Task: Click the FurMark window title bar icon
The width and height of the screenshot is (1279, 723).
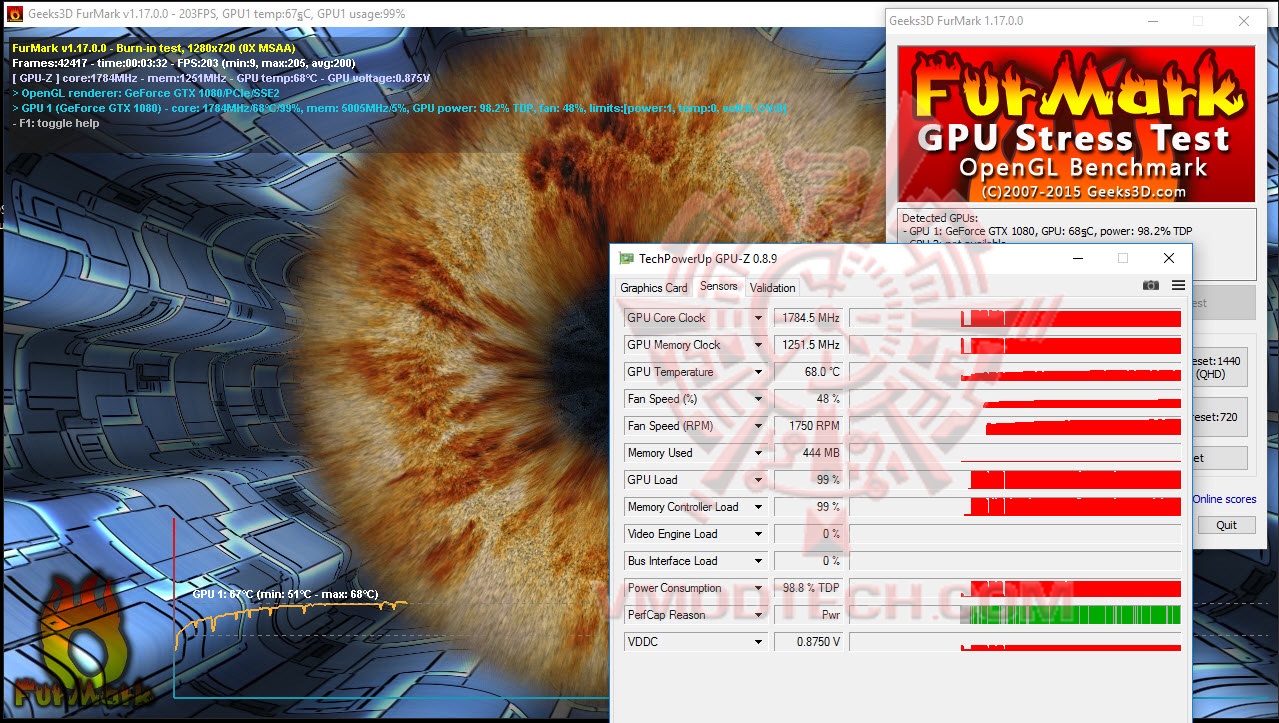Action: pyautogui.click(x=14, y=15)
